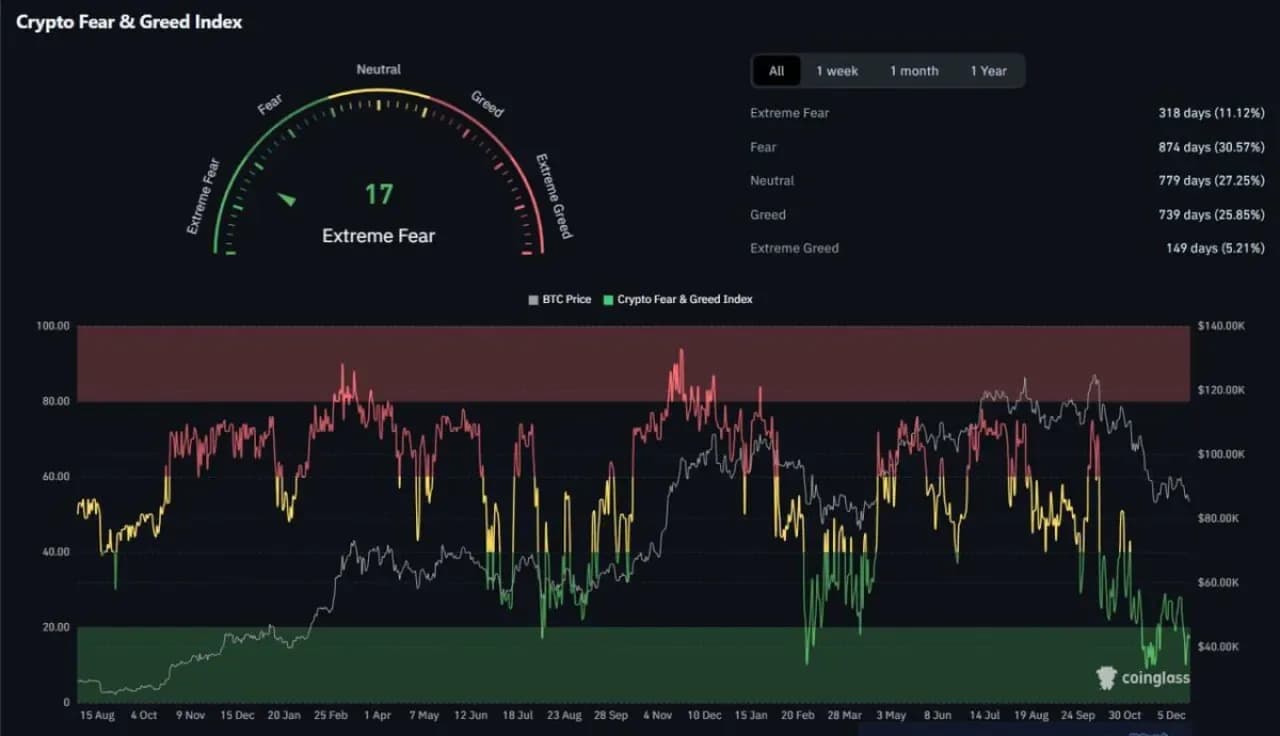Toggle the Crypto Fear & Greed Index legend
The image size is (1280, 736).
point(678,299)
